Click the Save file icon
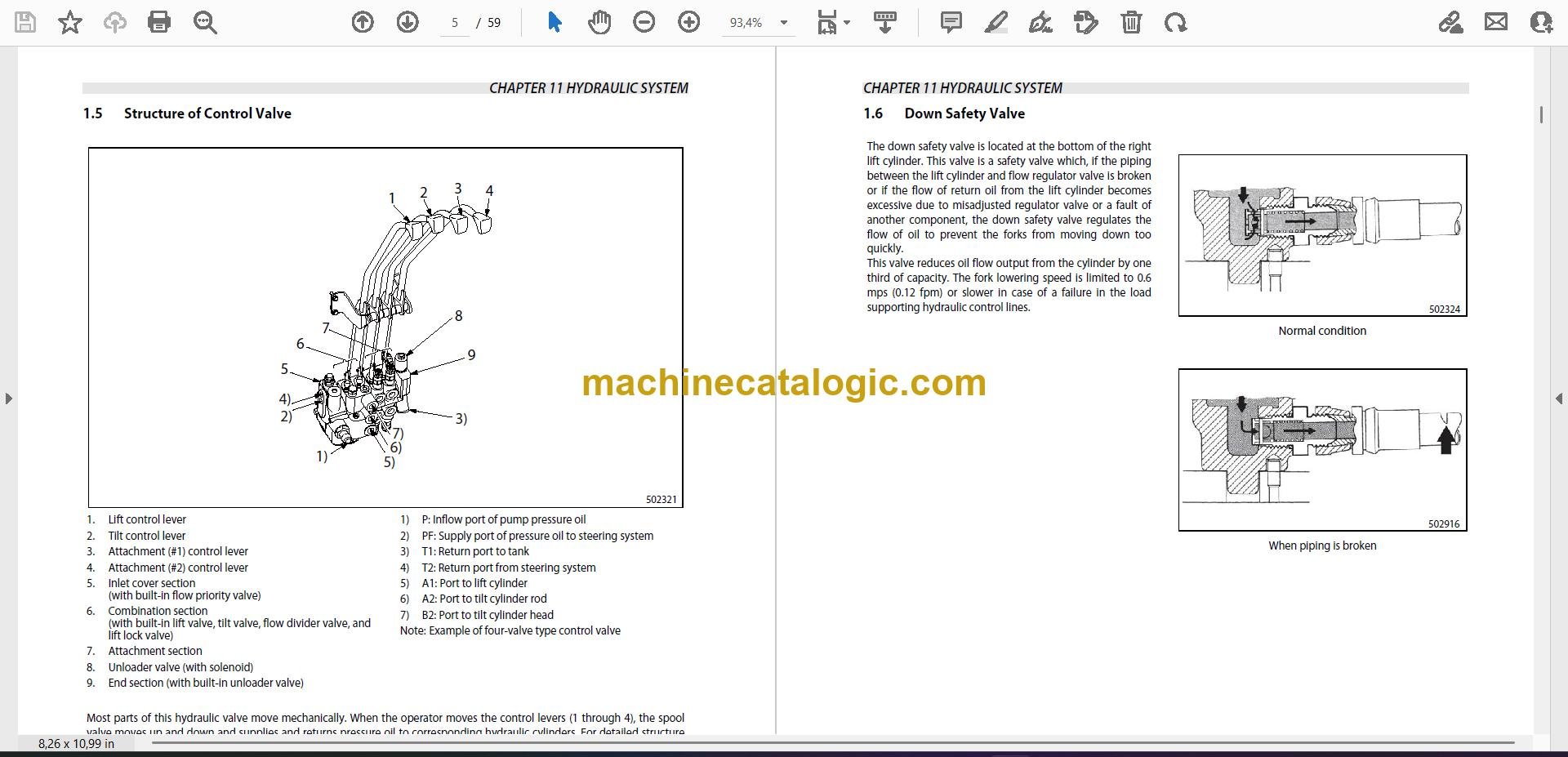 coord(25,22)
